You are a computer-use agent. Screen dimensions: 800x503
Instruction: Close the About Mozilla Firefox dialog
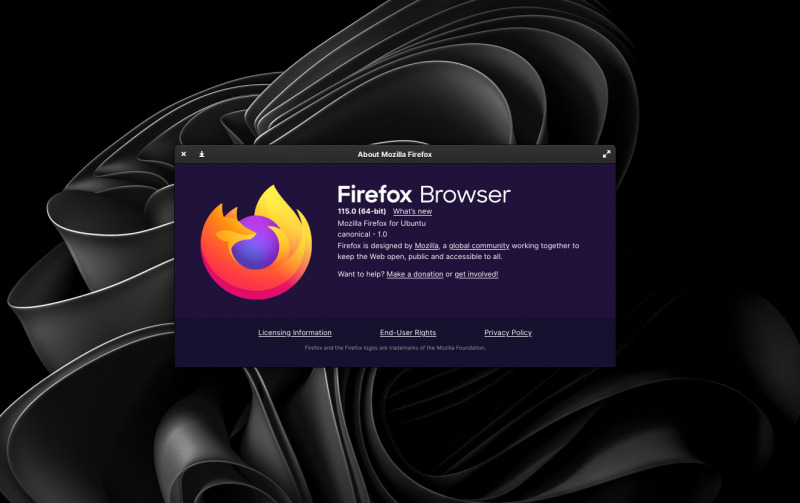[184, 154]
